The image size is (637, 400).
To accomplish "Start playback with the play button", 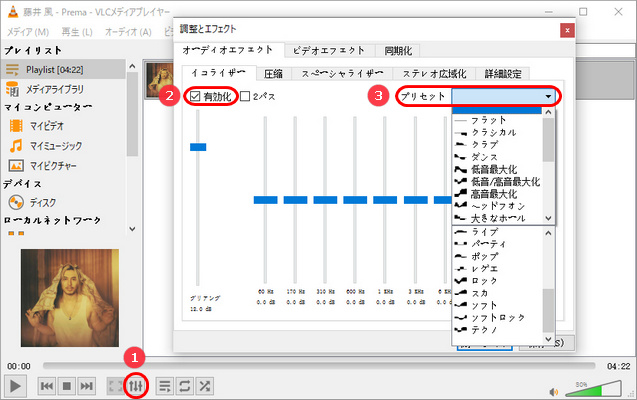I will (x=15, y=386).
